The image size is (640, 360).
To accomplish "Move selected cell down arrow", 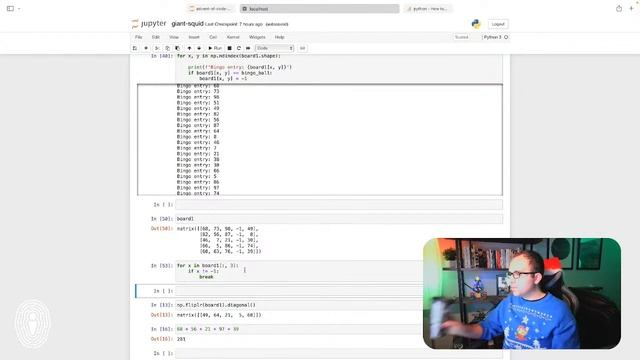I will tap(199, 48).
